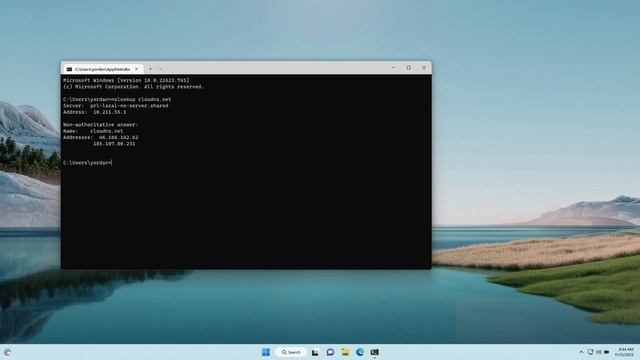
Task: Click the '(c) Microsoft Corporation' copyright line
Action: (x=133, y=87)
